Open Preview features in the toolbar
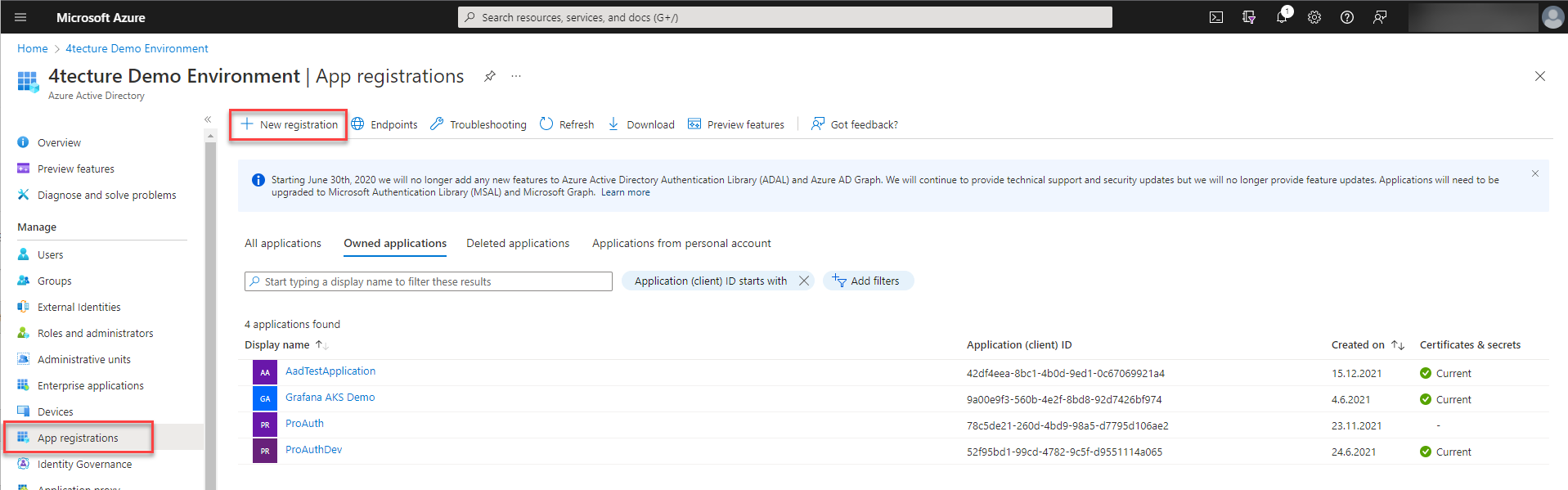This screenshot has width=1568, height=490. tap(736, 124)
